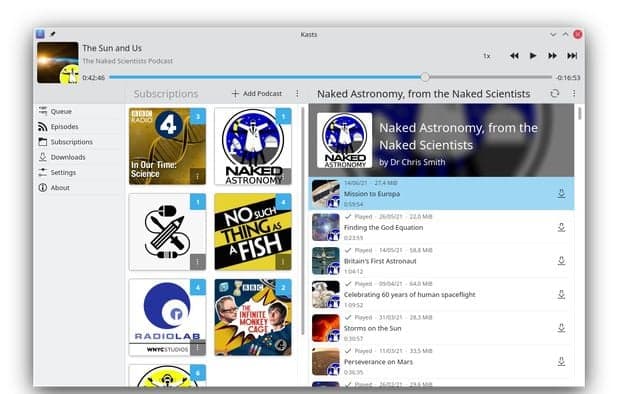Image resolution: width=618 pixels, height=394 pixels.
Task: Click the played portion of the seek bar
Action: [x=265, y=77]
